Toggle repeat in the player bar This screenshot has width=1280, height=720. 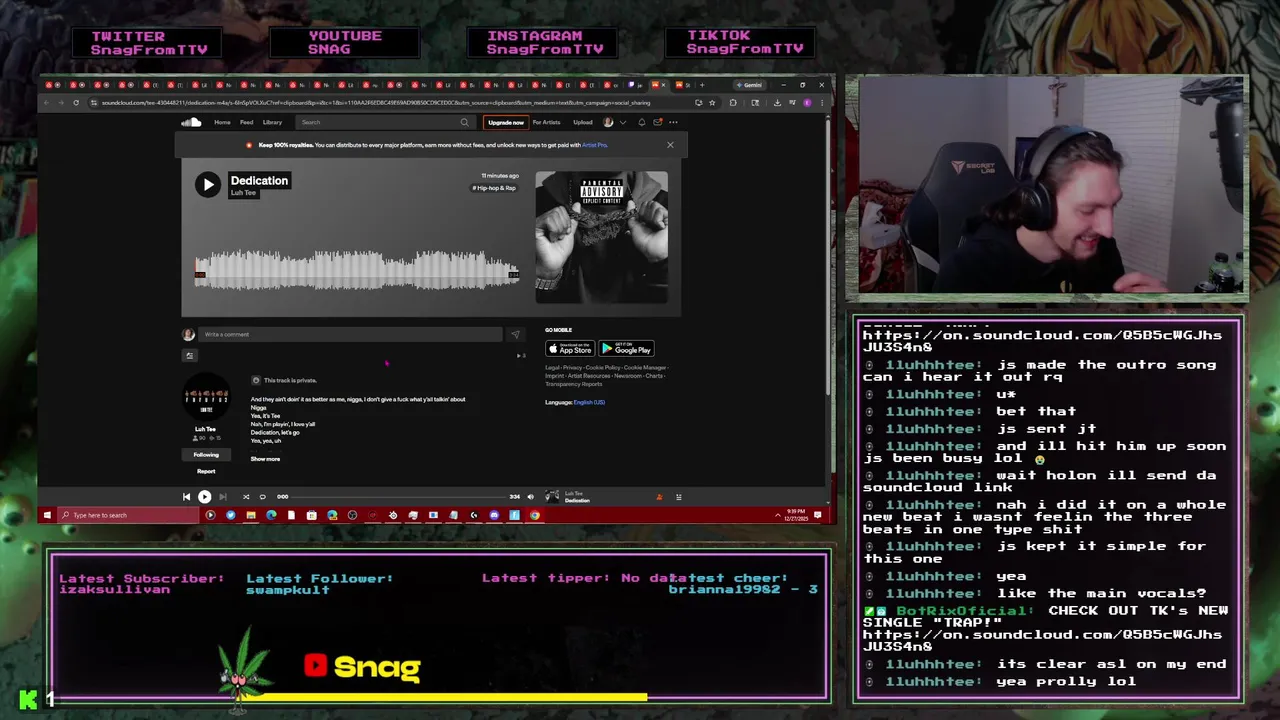coord(262,496)
